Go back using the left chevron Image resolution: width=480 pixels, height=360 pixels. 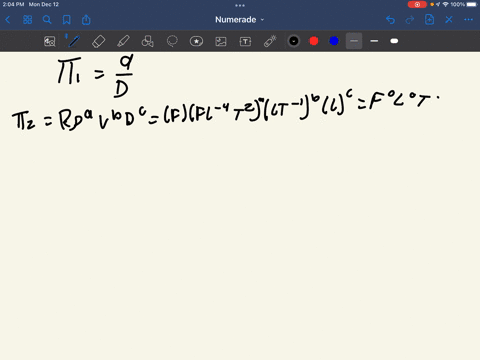[x=8, y=20]
